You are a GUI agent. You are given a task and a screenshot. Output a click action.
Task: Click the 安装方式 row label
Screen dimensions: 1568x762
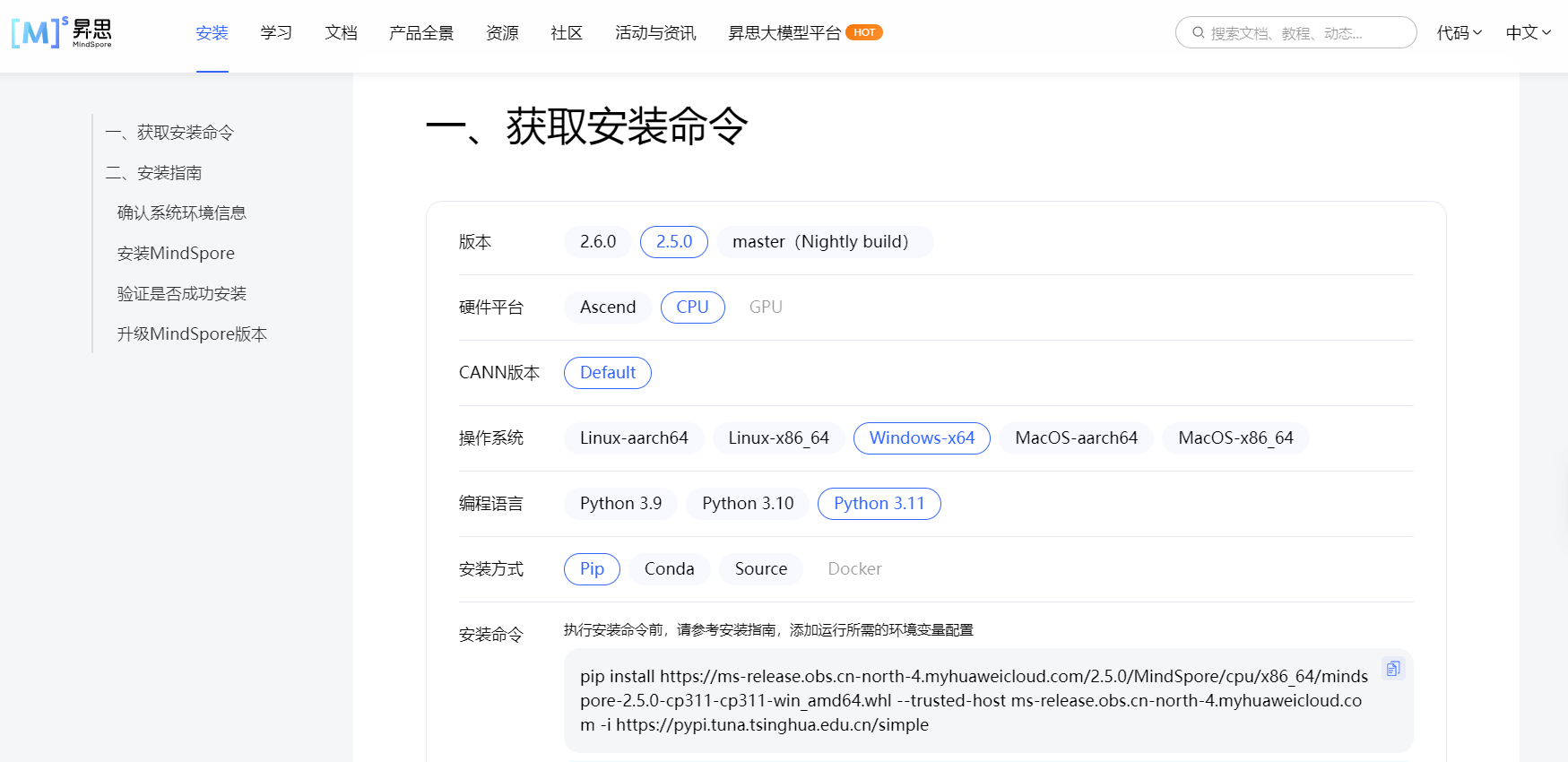coord(491,569)
